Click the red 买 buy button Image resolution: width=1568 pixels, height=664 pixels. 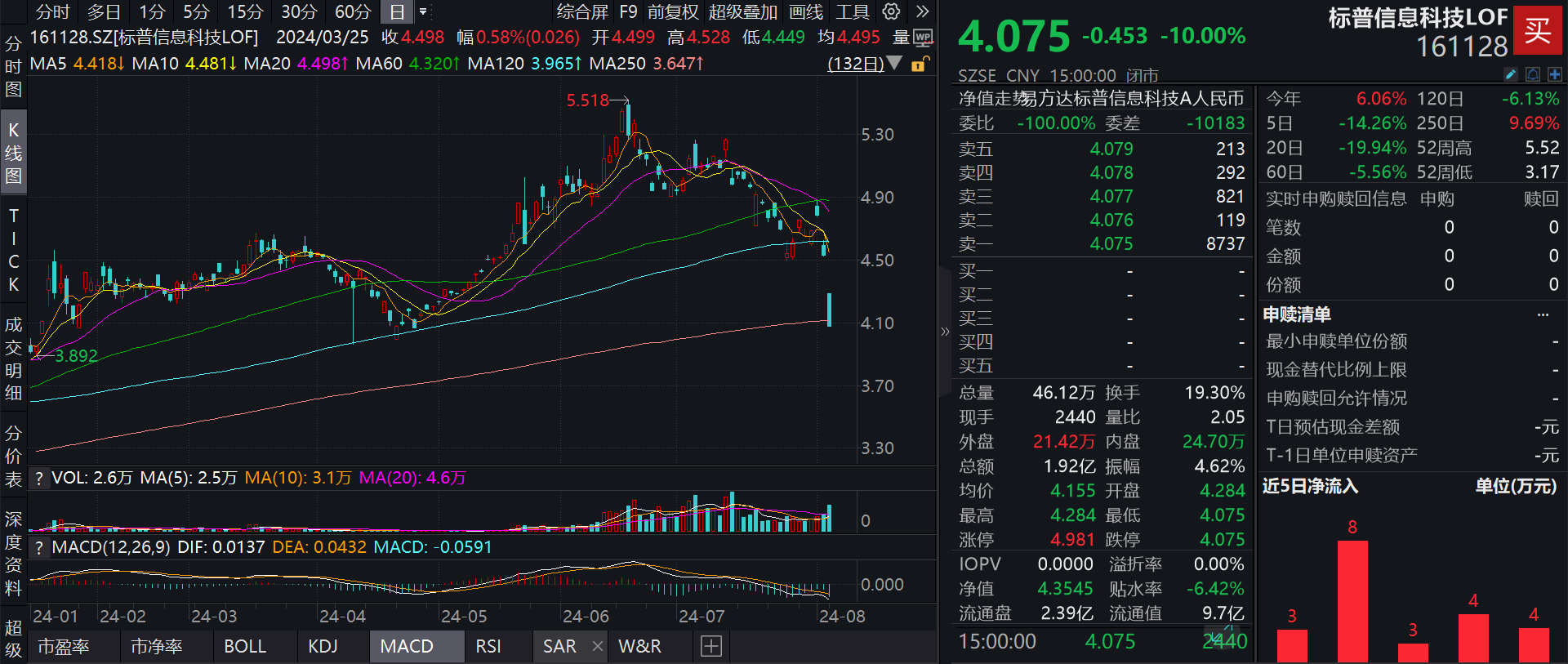1538,32
